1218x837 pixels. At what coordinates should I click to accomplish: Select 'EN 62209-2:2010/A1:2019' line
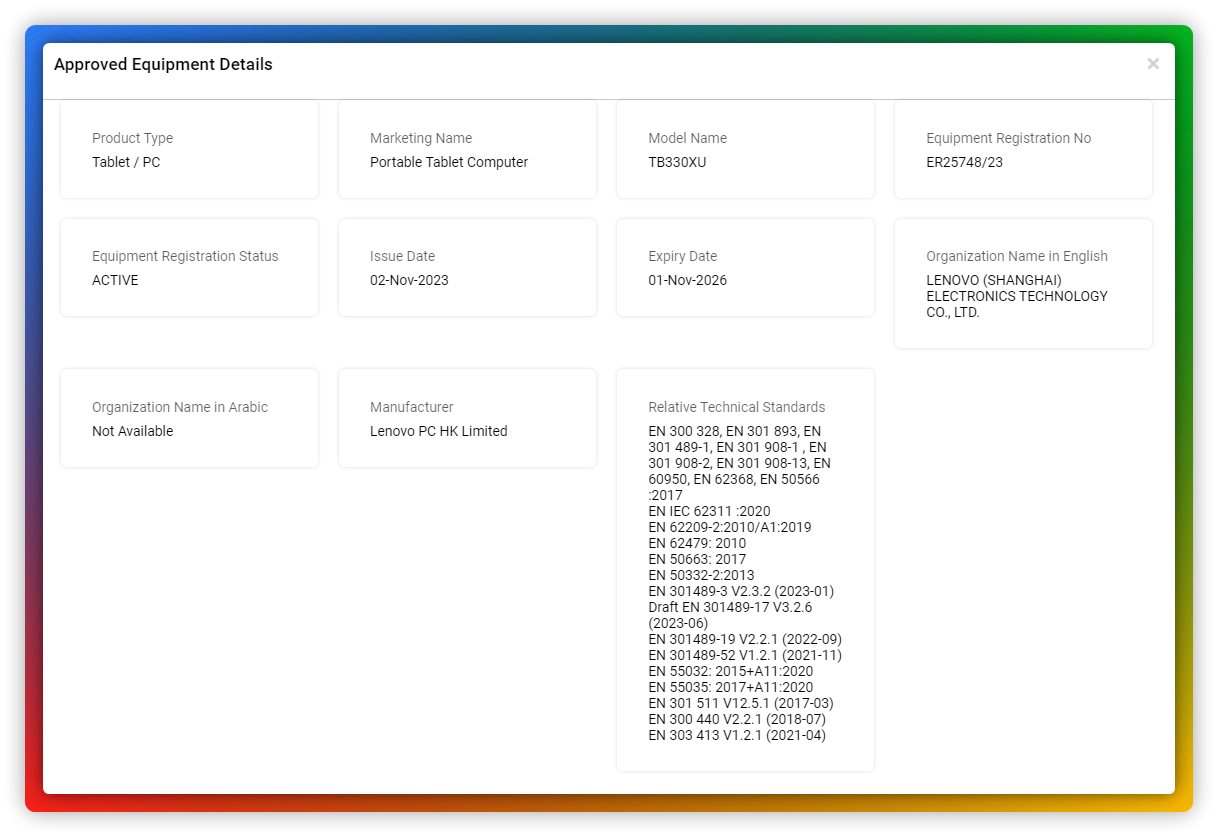pos(730,527)
